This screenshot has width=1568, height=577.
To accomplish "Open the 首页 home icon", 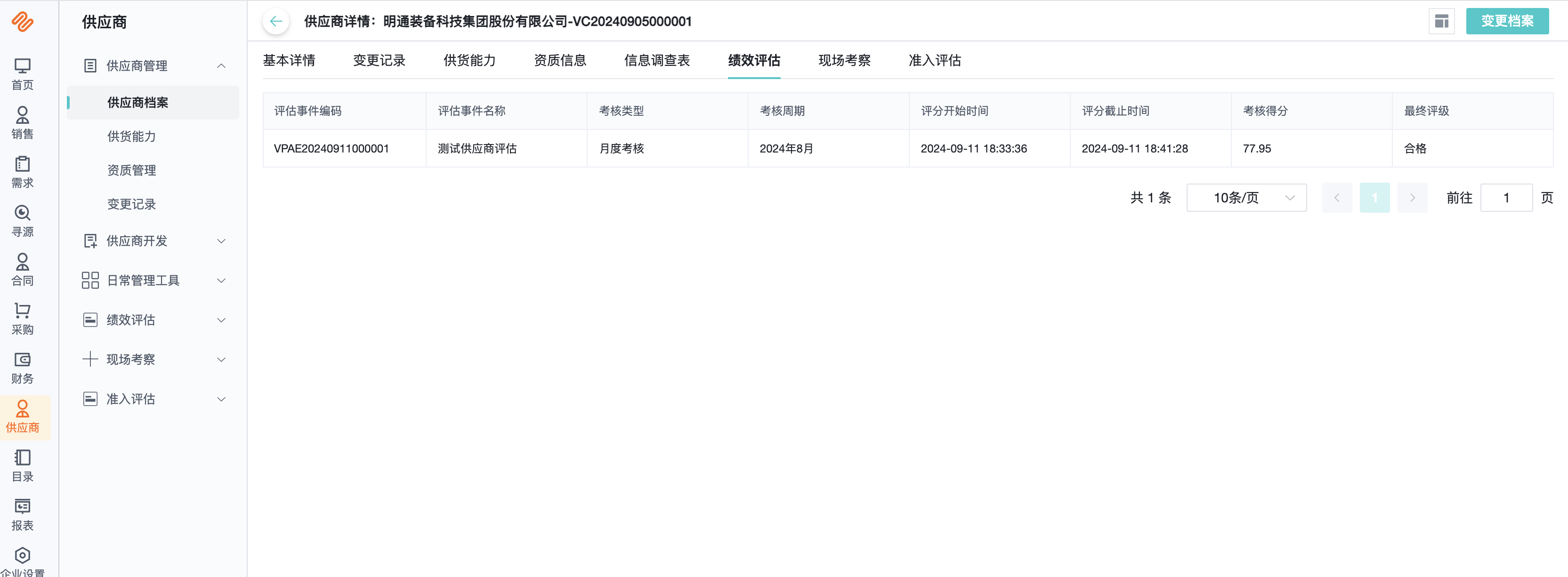I will tap(23, 74).
